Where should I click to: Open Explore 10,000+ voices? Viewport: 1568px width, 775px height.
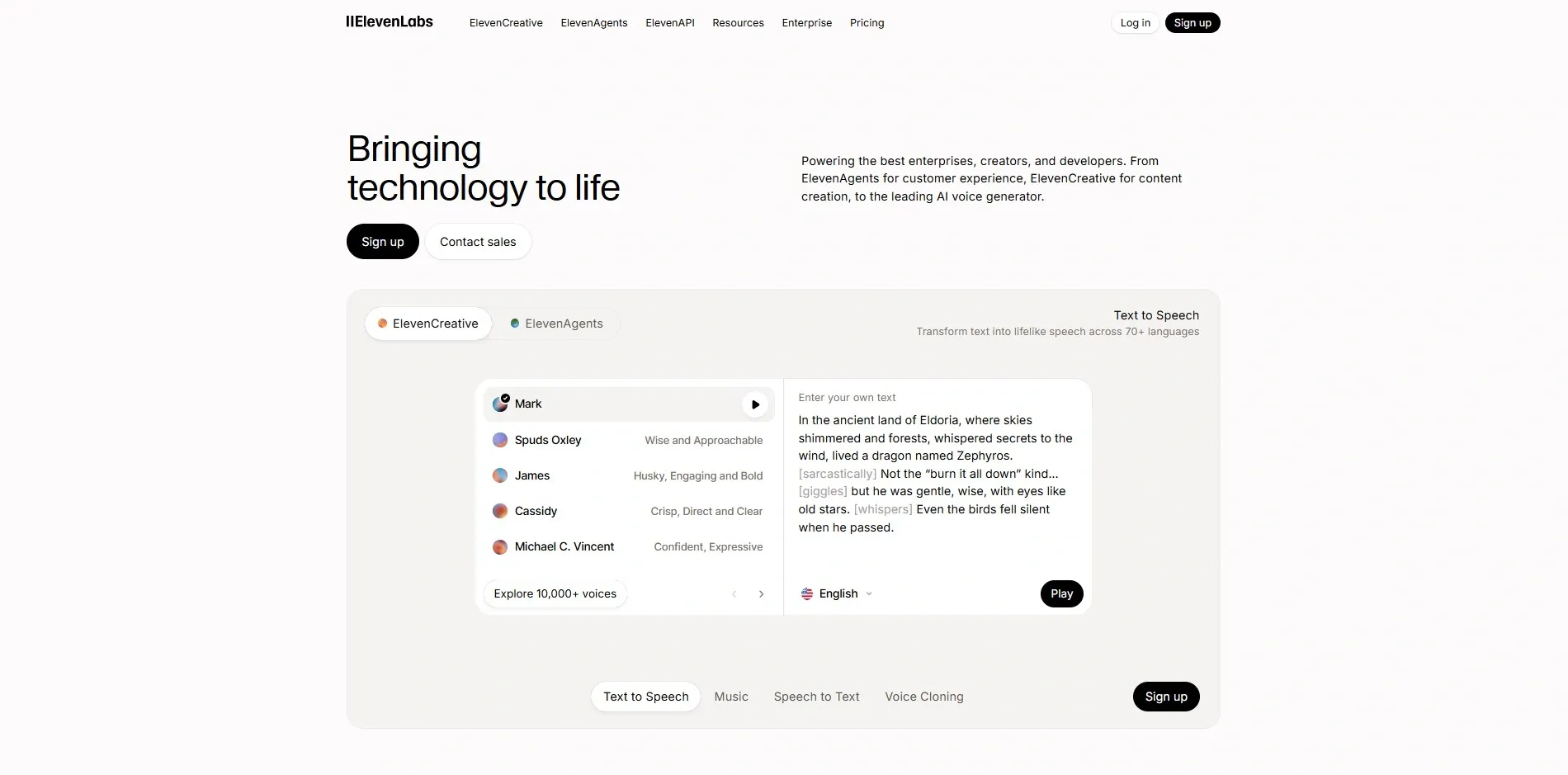point(555,594)
